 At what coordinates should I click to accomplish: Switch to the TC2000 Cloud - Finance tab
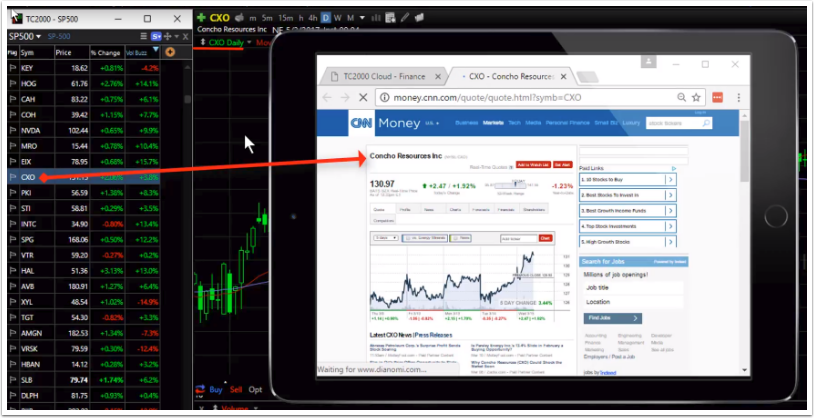pyautogui.click(x=383, y=77)
